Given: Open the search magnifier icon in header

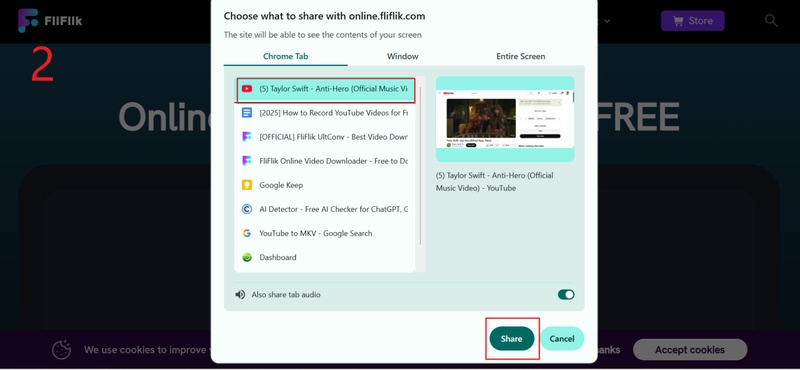Looking at the screenshot, I should [x=771, y=21].
